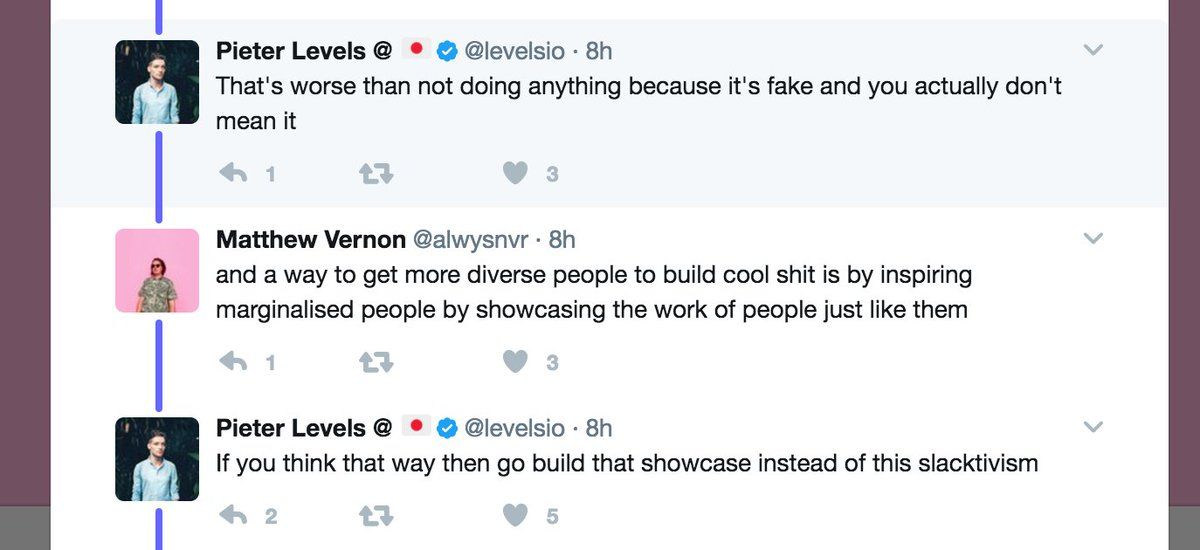Expand the chevron menu on Matthew Vernon's tweet
This screenshot has width=1200, height=550.
(1093, 239)
